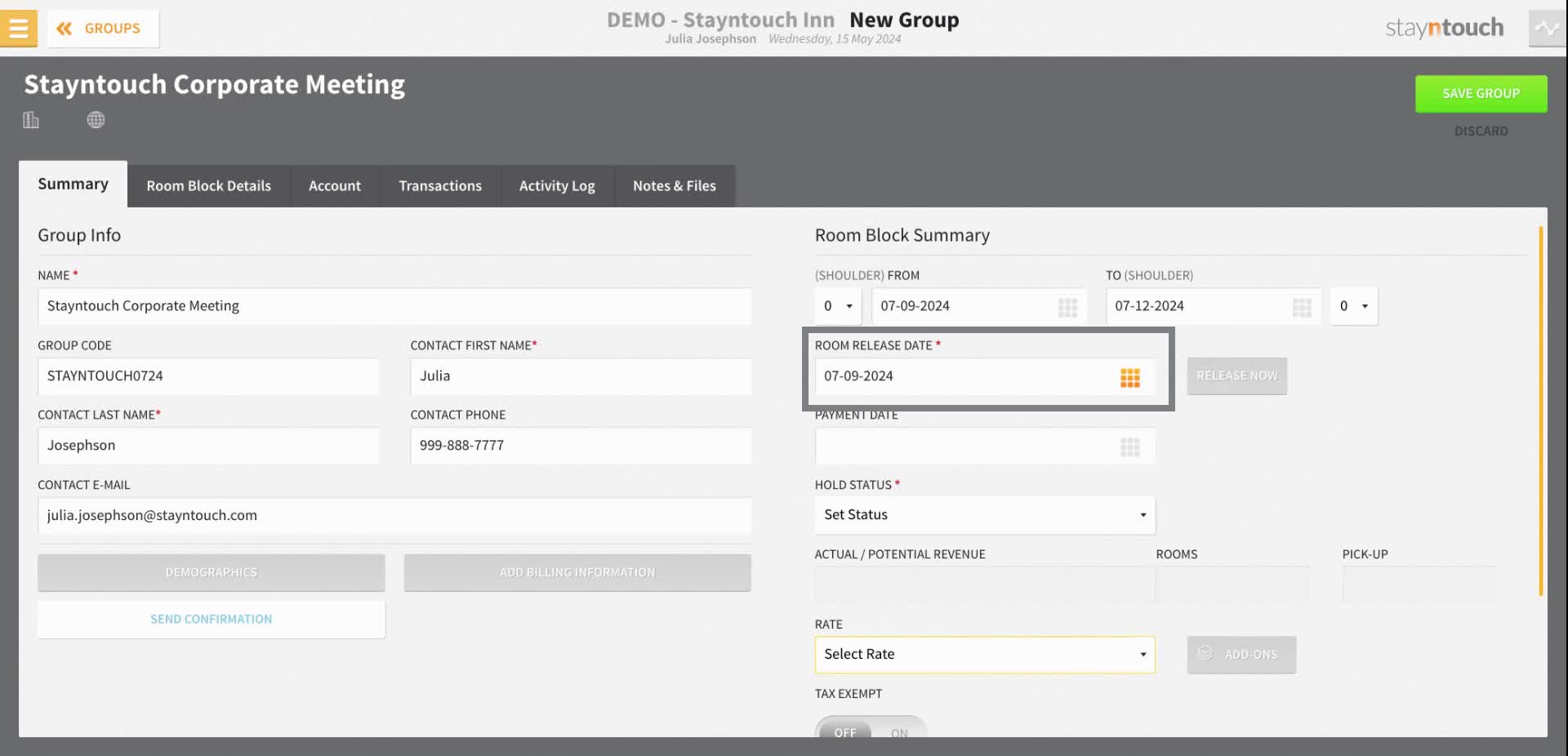This screenshot has height=756, width=1568.
Task: Expand the From shoulder days dropdown
Action: pos(838,306)
